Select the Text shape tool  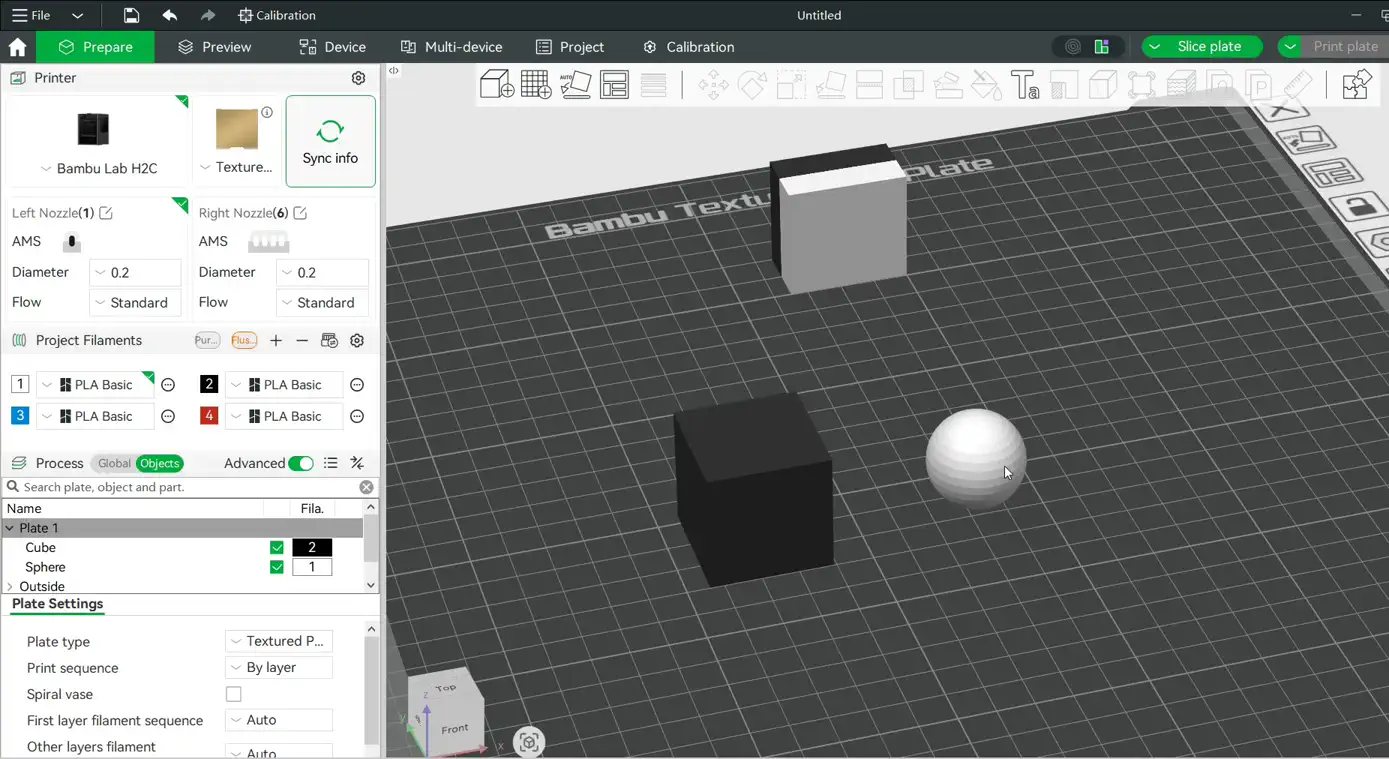[1025, 85]
